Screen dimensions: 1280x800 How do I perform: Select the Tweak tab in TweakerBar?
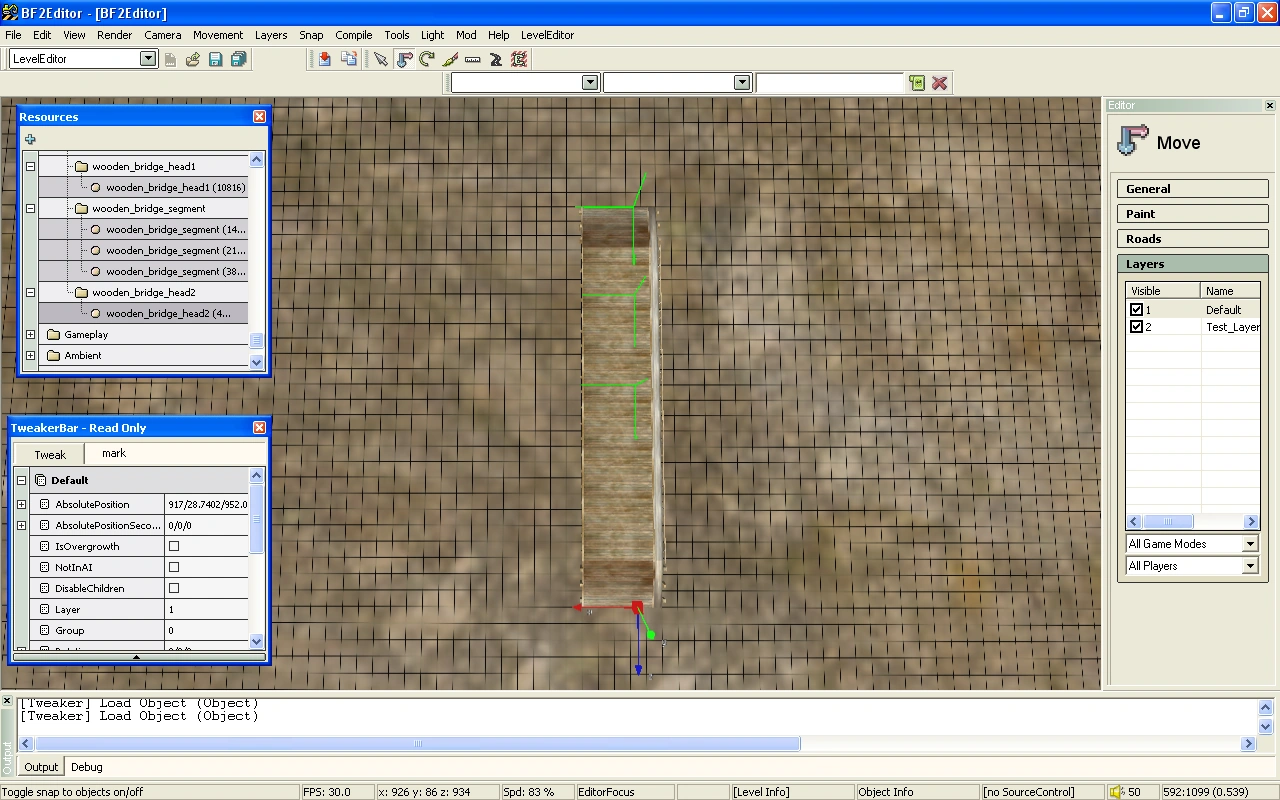click(x=50, y=455)
